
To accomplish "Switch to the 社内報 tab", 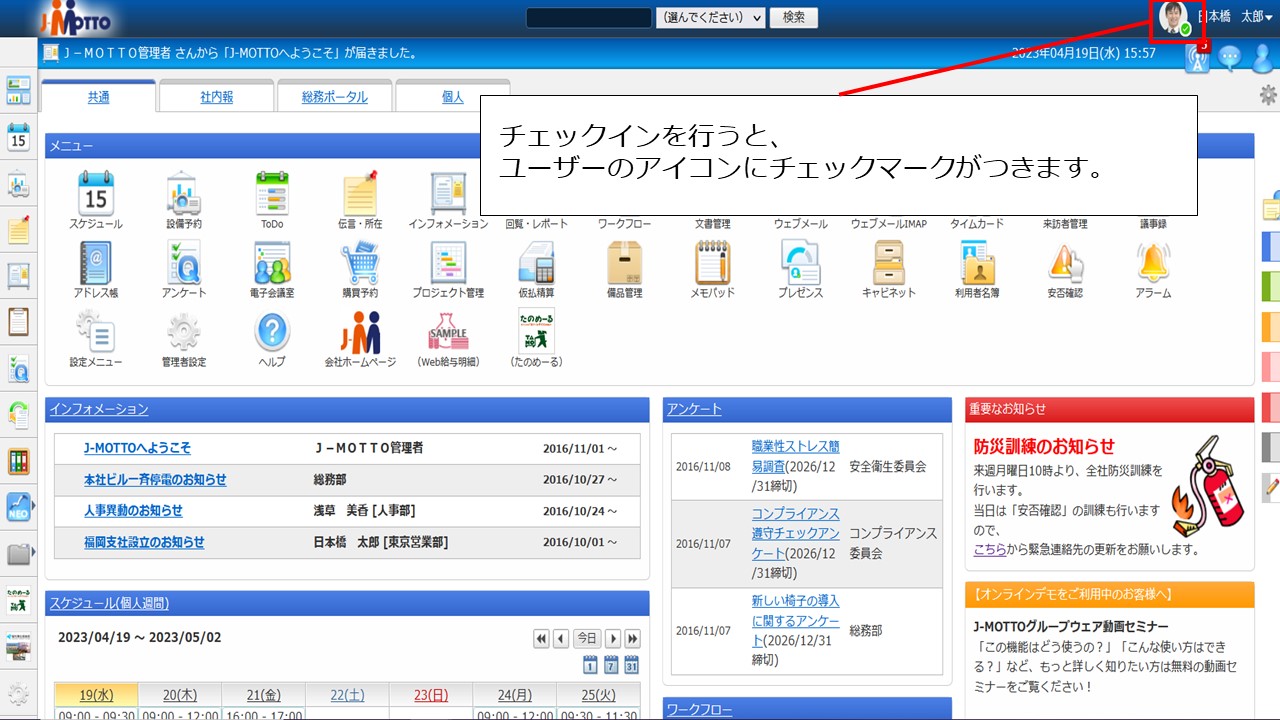I will [x=216, y=97].
